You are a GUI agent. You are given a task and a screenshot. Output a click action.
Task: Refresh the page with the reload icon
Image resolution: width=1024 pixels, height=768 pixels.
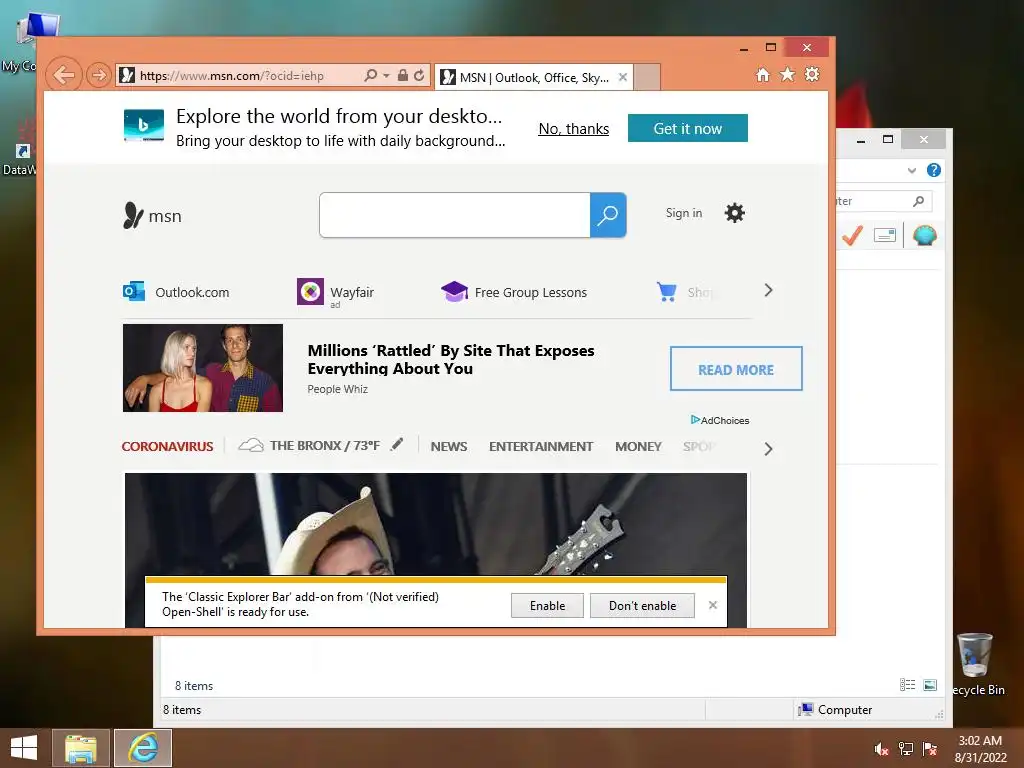click(419, 76)
